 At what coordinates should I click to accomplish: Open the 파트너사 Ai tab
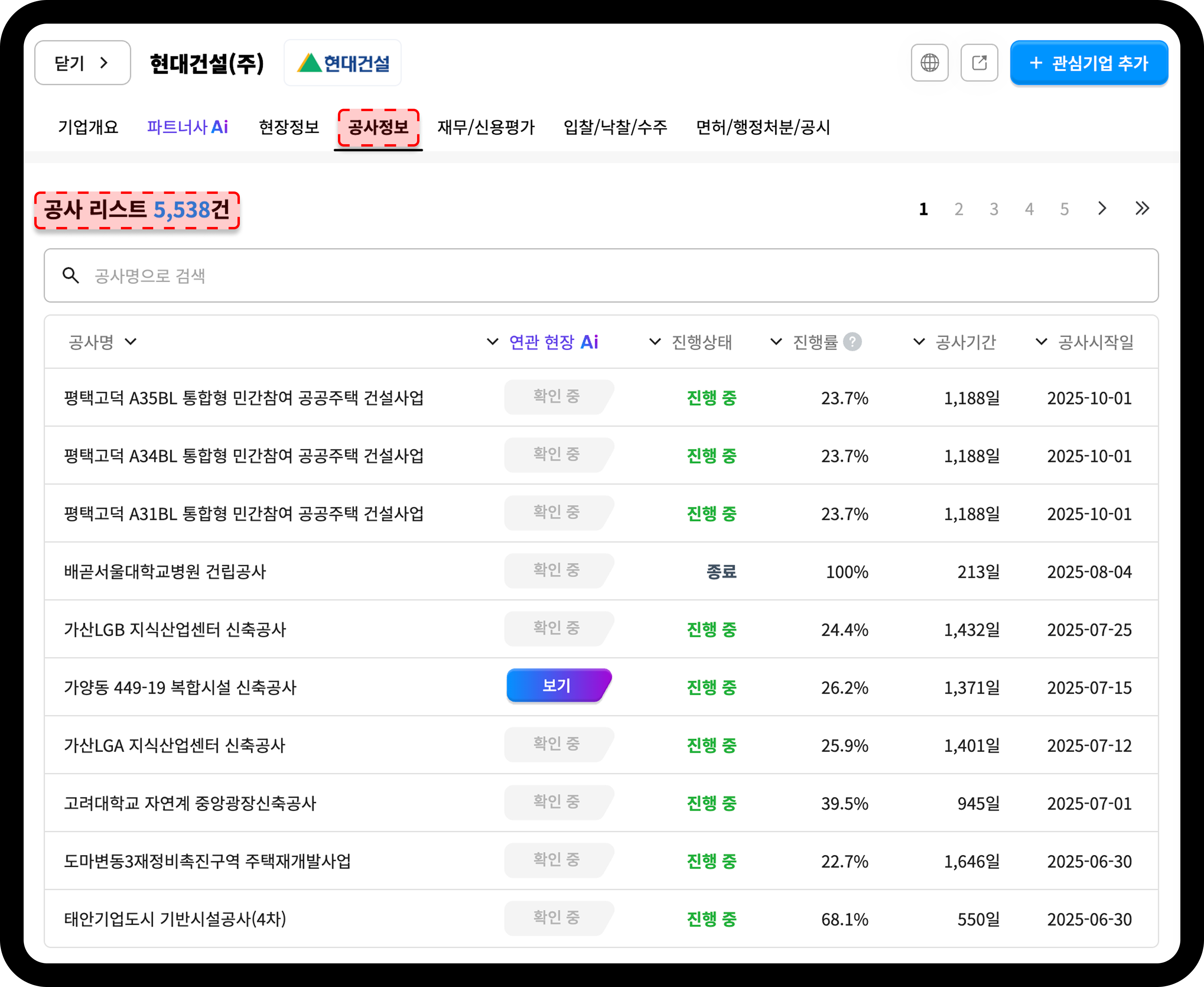[x=187, y=127]
